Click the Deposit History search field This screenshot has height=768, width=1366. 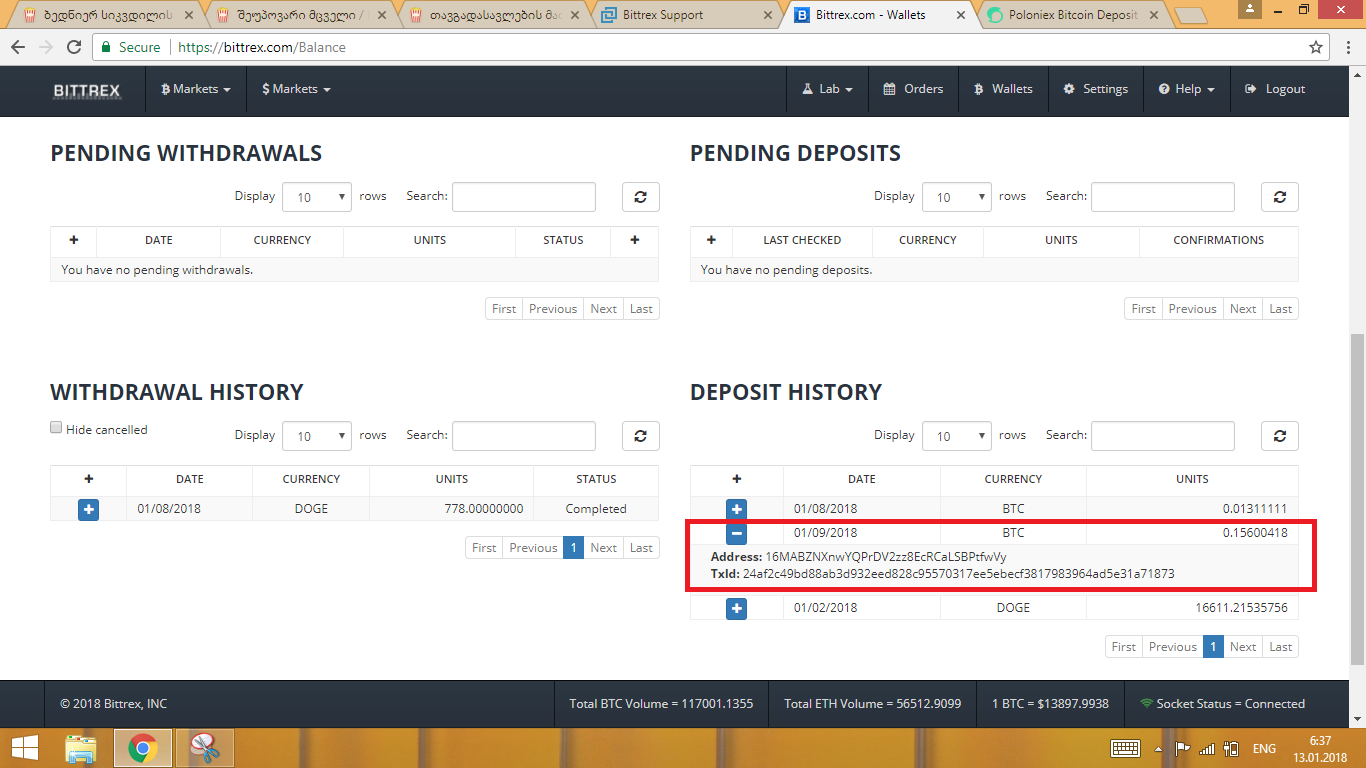point(1163,436)
